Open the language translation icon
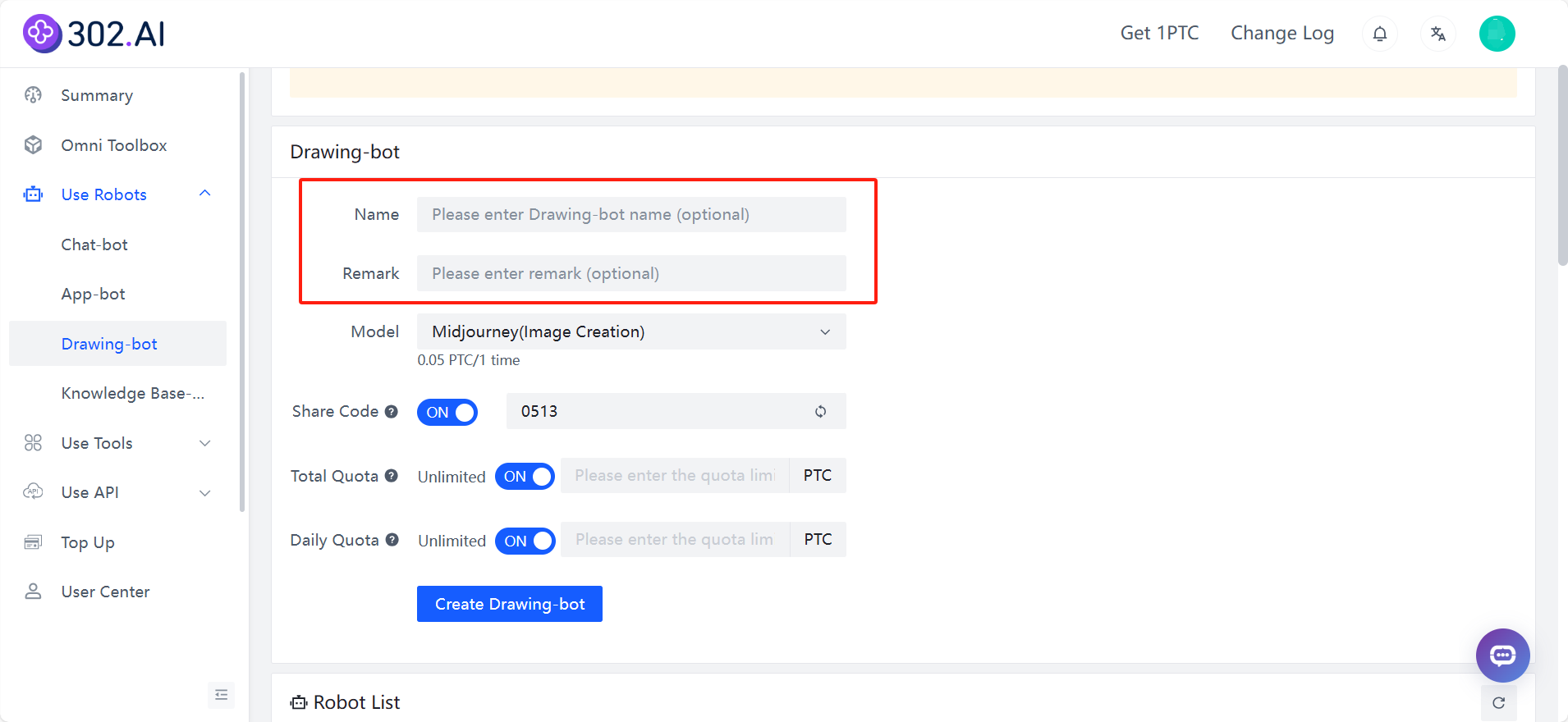The image size is (1568, 722). (x=1437, y=34)
